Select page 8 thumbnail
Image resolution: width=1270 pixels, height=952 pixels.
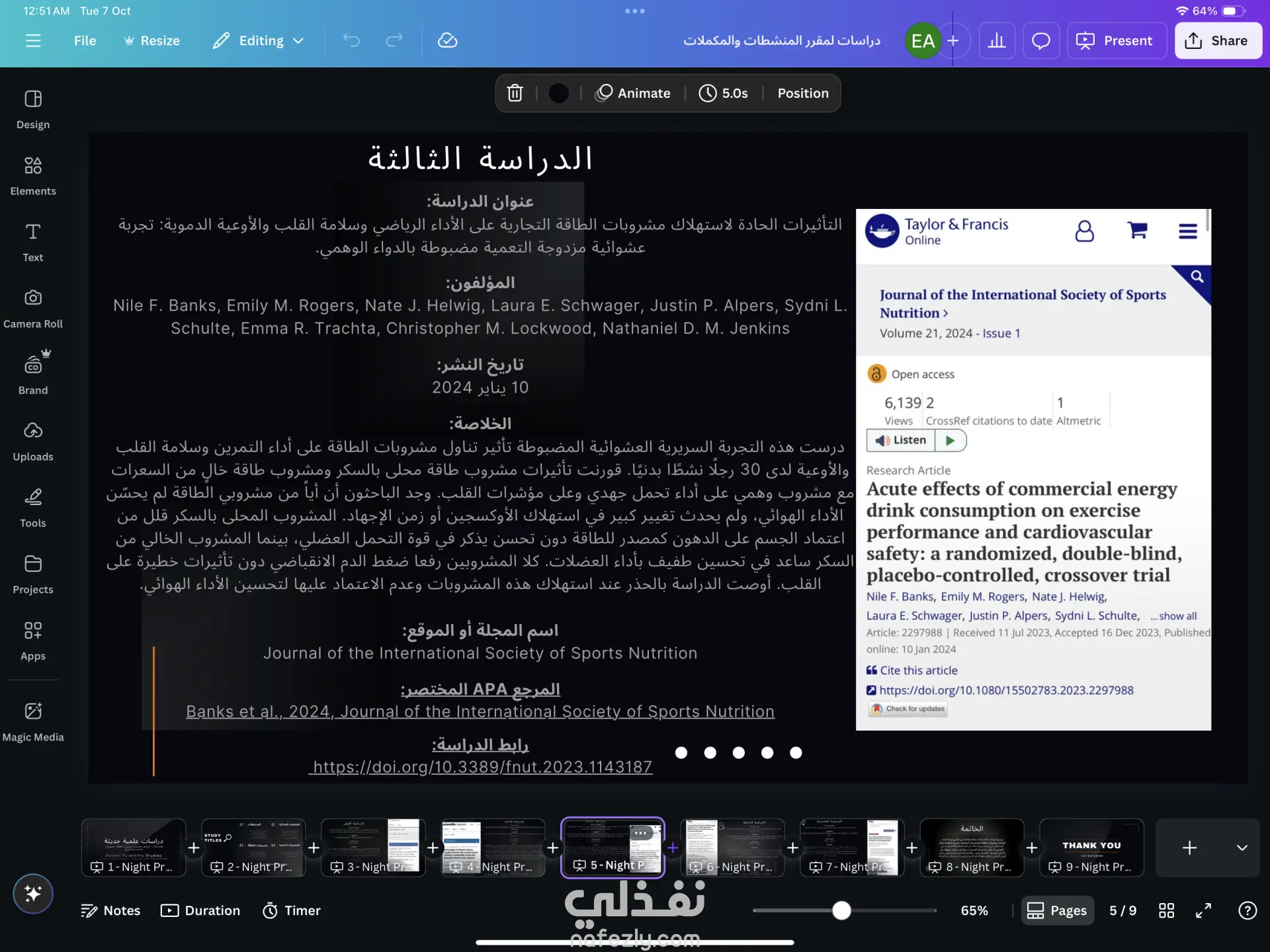coord(971,846)
